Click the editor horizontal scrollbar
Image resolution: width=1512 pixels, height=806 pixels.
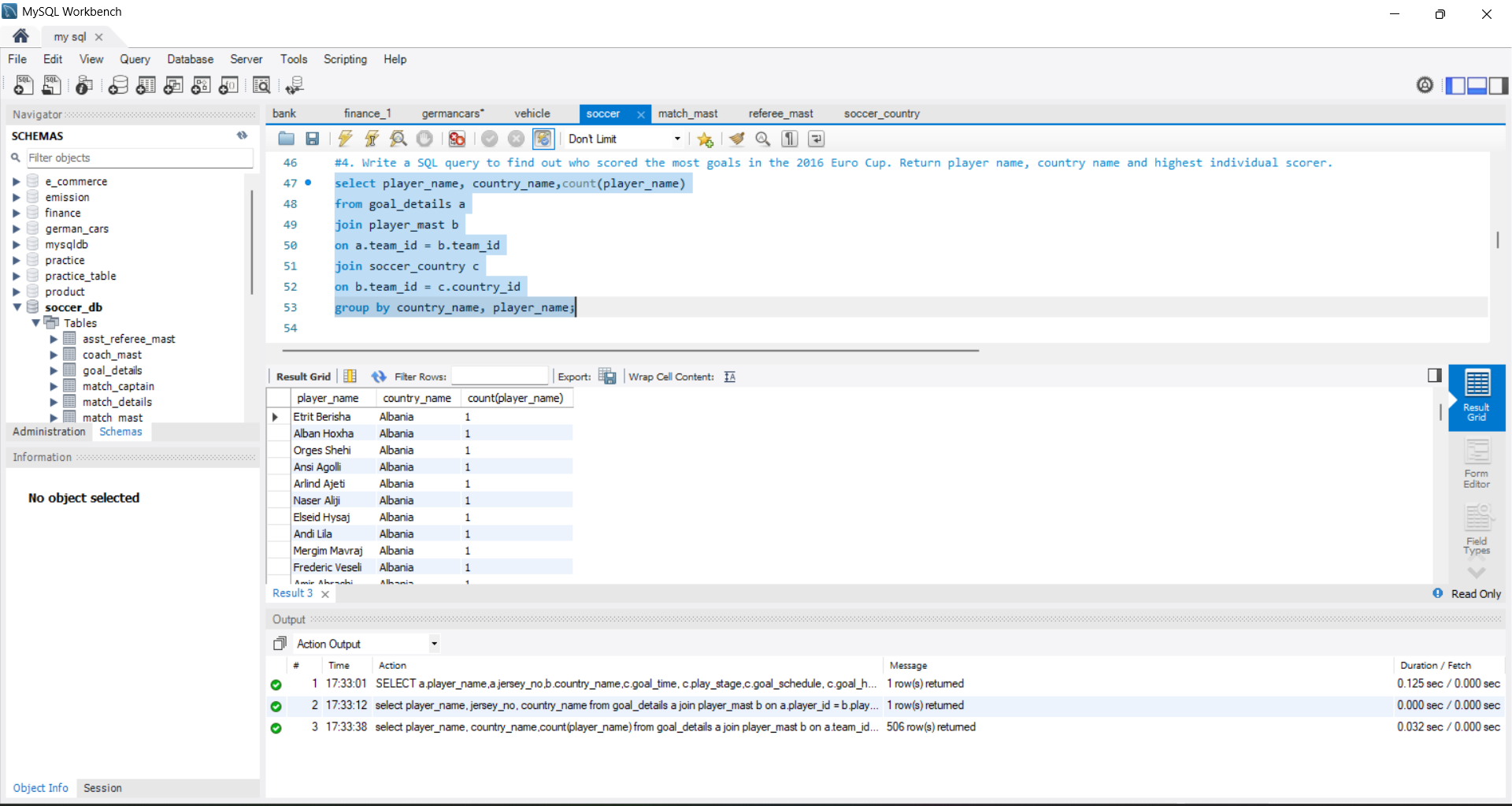[630, 350]
